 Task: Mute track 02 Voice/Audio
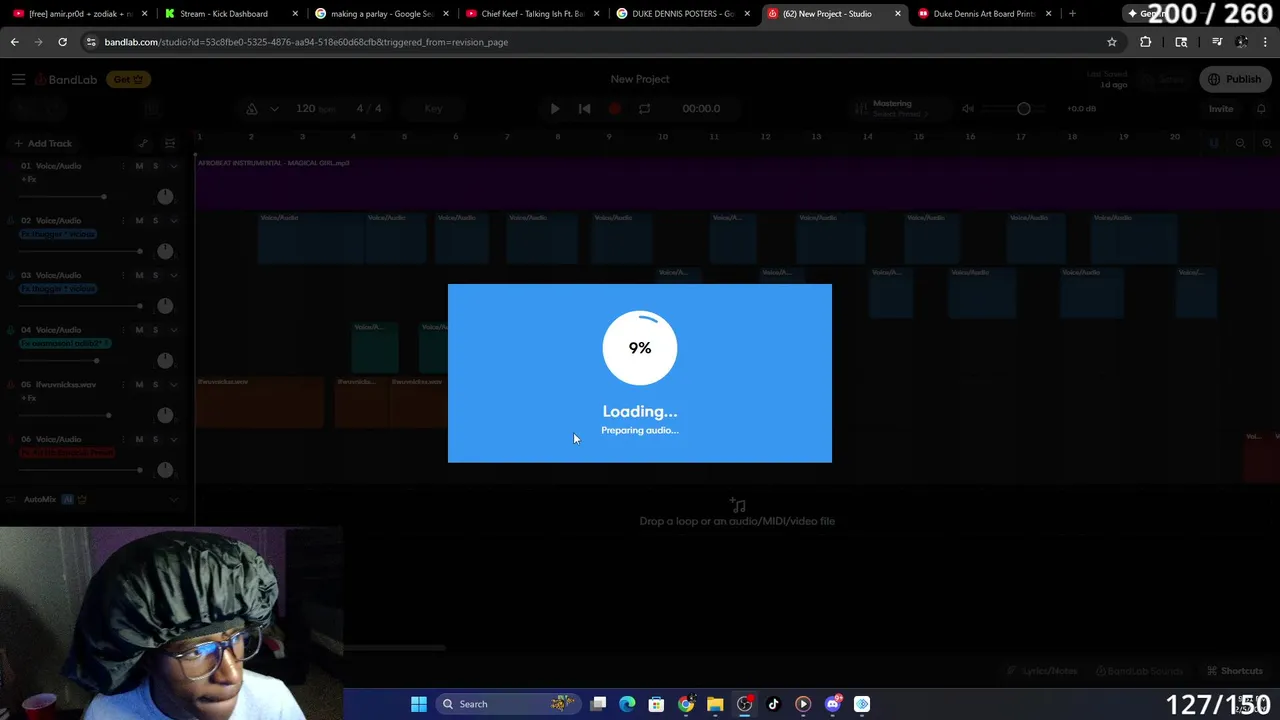139,221
